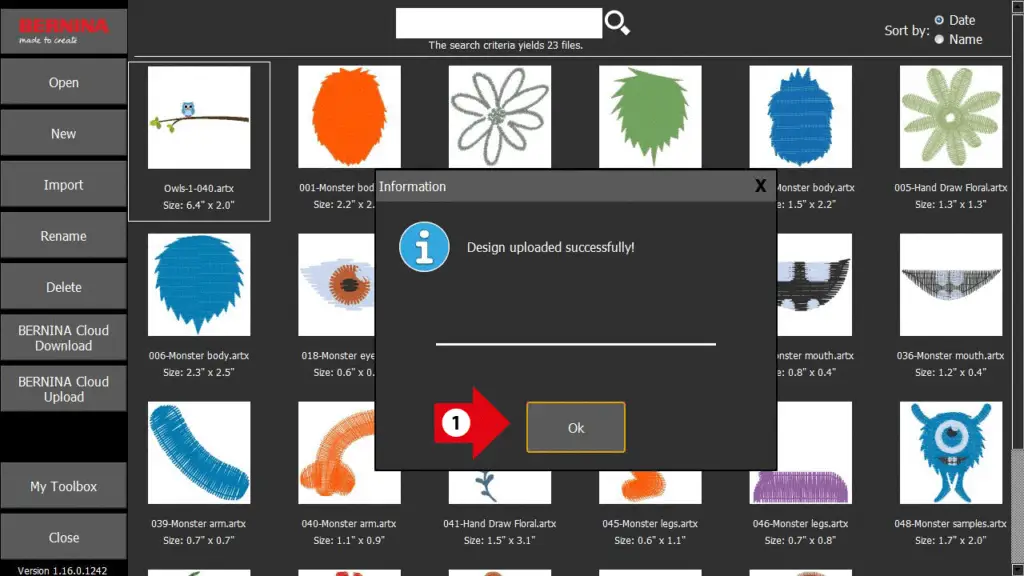The image size is (1024, 576).
Task: Click the New button in sidebar
Action: click(x=64, y=134)
